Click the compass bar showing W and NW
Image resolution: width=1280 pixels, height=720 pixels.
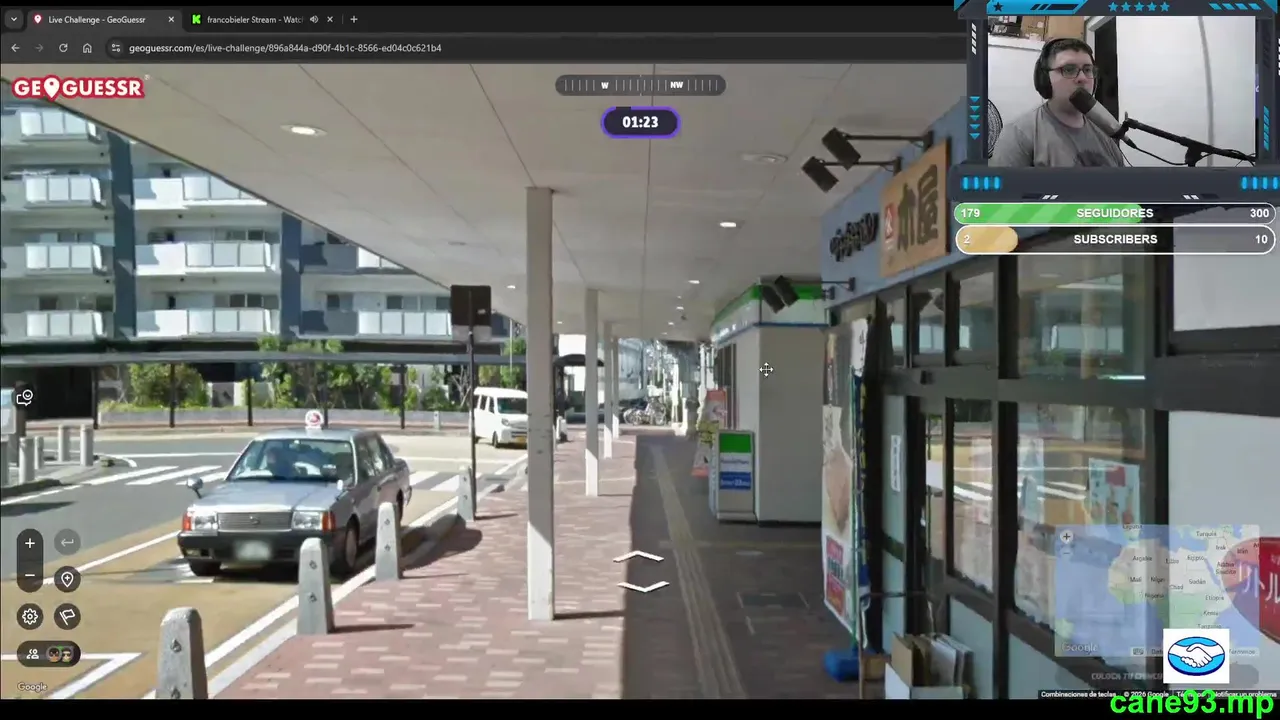point(640,85)
